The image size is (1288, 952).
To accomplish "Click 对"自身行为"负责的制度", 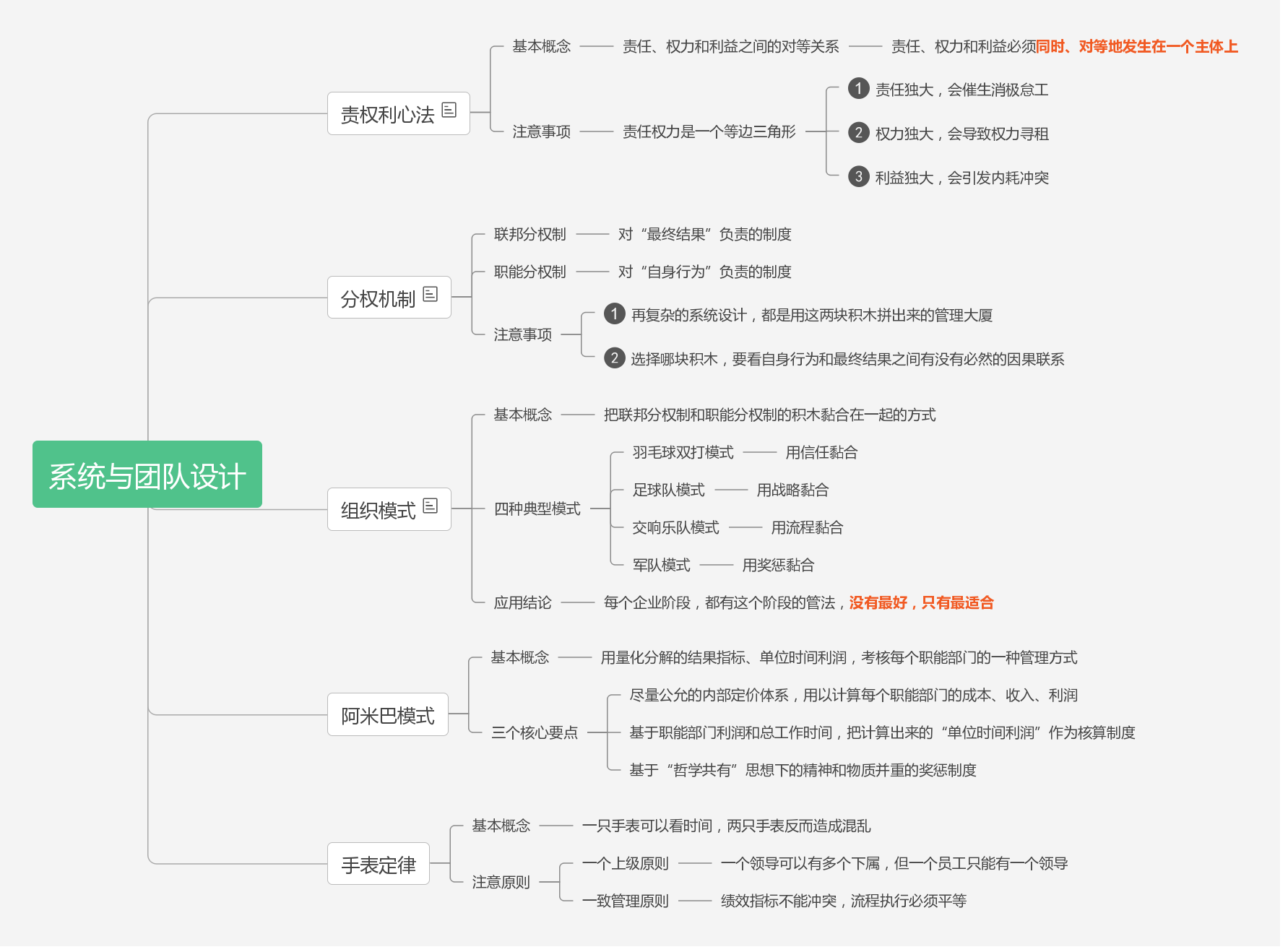I will (x=705, y=272).
